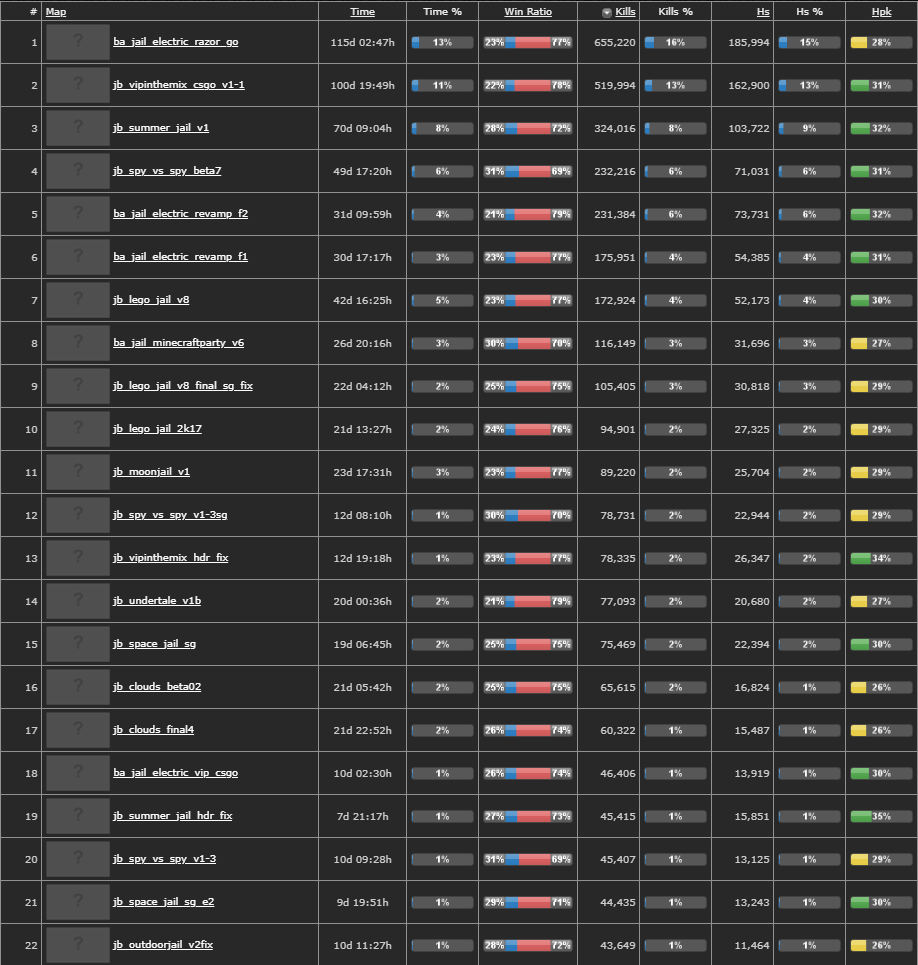Click the headshots value 22,944

click(x=752, y=515)
